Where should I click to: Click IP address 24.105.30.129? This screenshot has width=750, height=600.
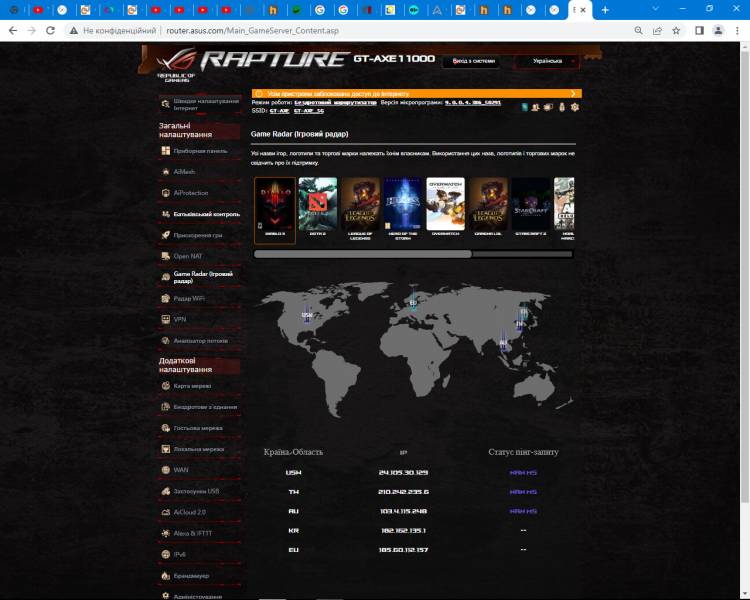403,473
